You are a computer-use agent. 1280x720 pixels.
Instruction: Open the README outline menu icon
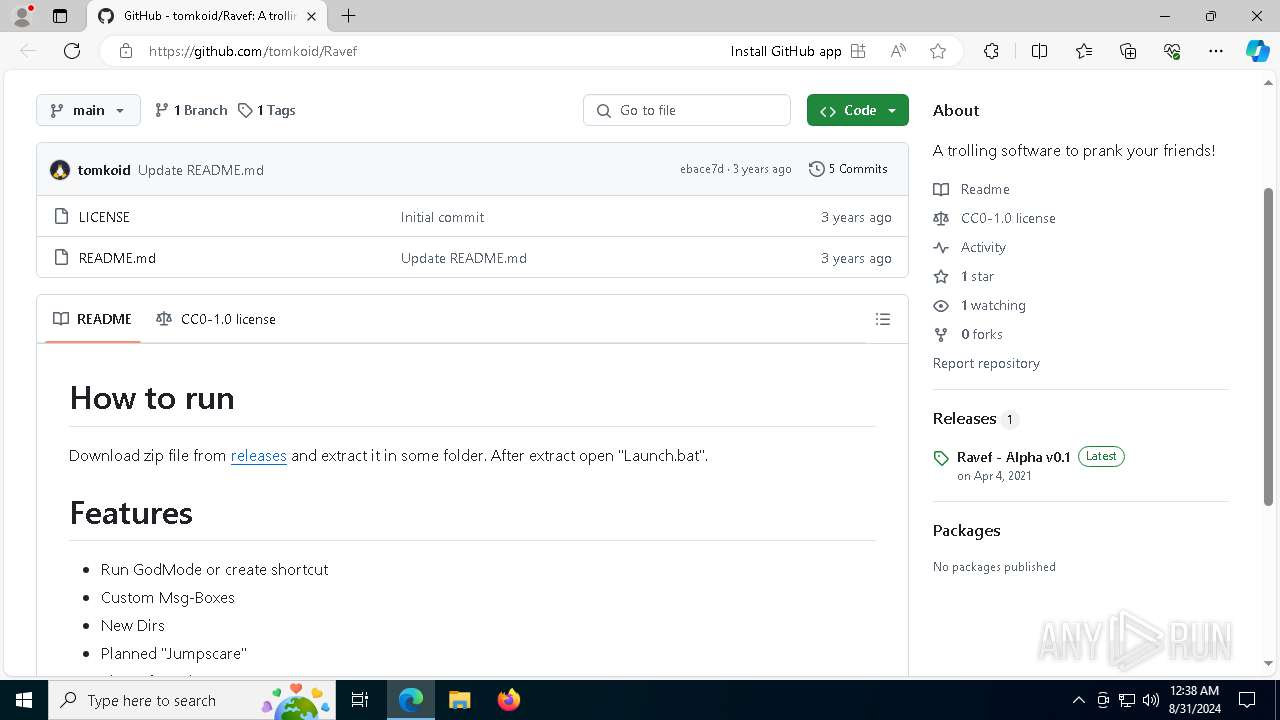click(x=882, y=319)
